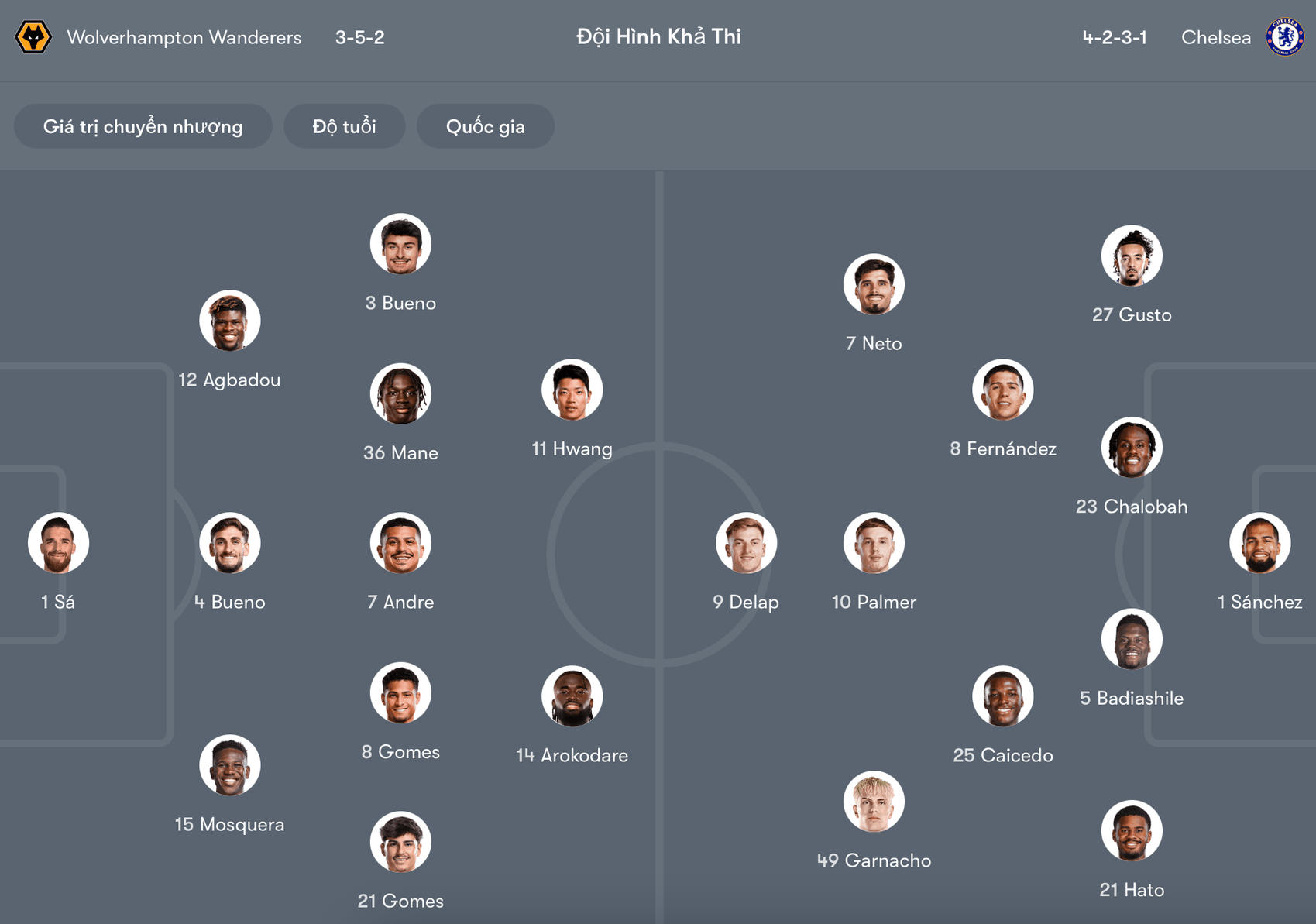Open player details for 7 Neto
Screen dimensions: 1316x924
point(874,284)
